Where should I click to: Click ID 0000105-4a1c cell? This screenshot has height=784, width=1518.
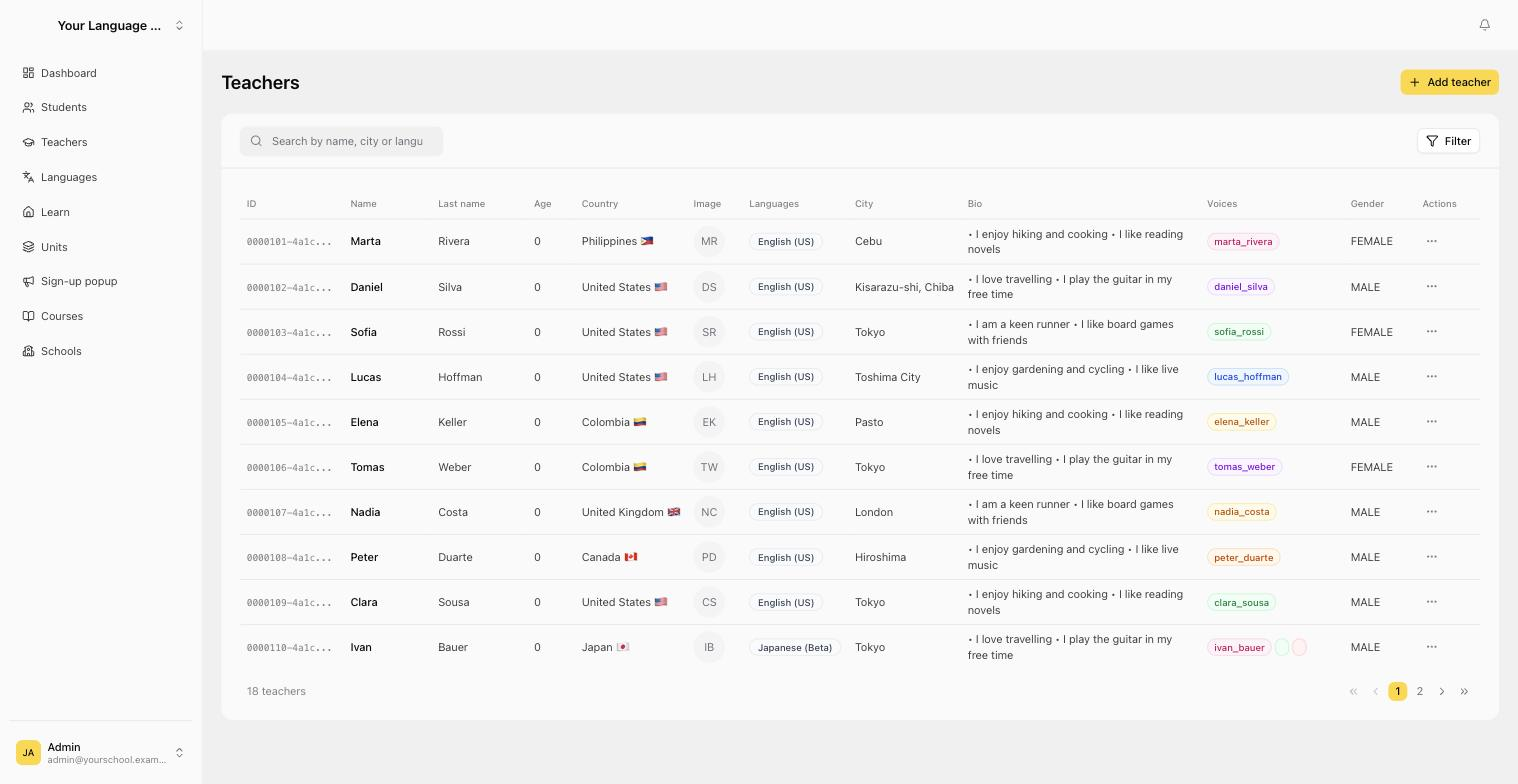[x=289, y=422]
